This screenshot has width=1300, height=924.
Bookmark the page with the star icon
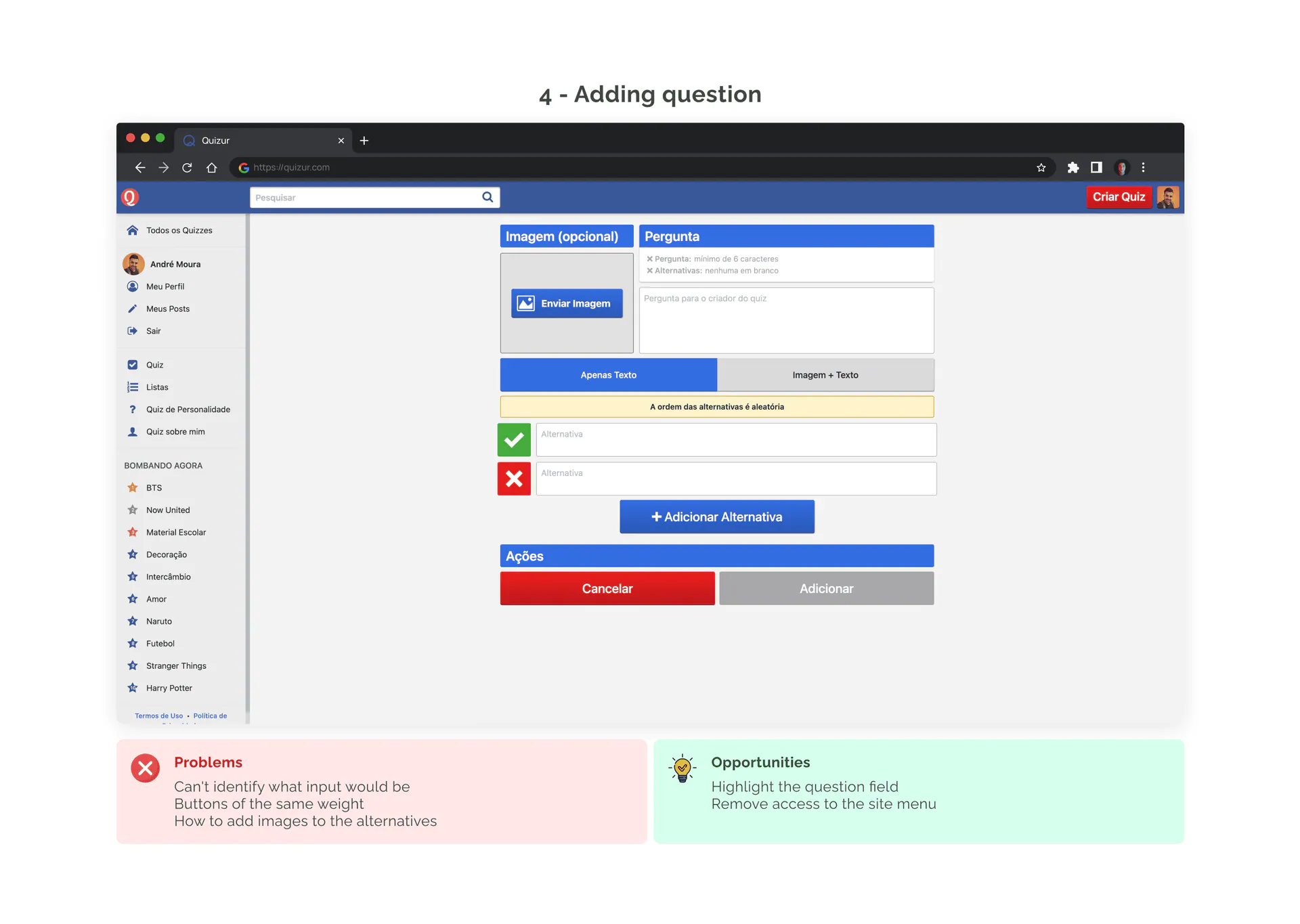[1041, 167]
